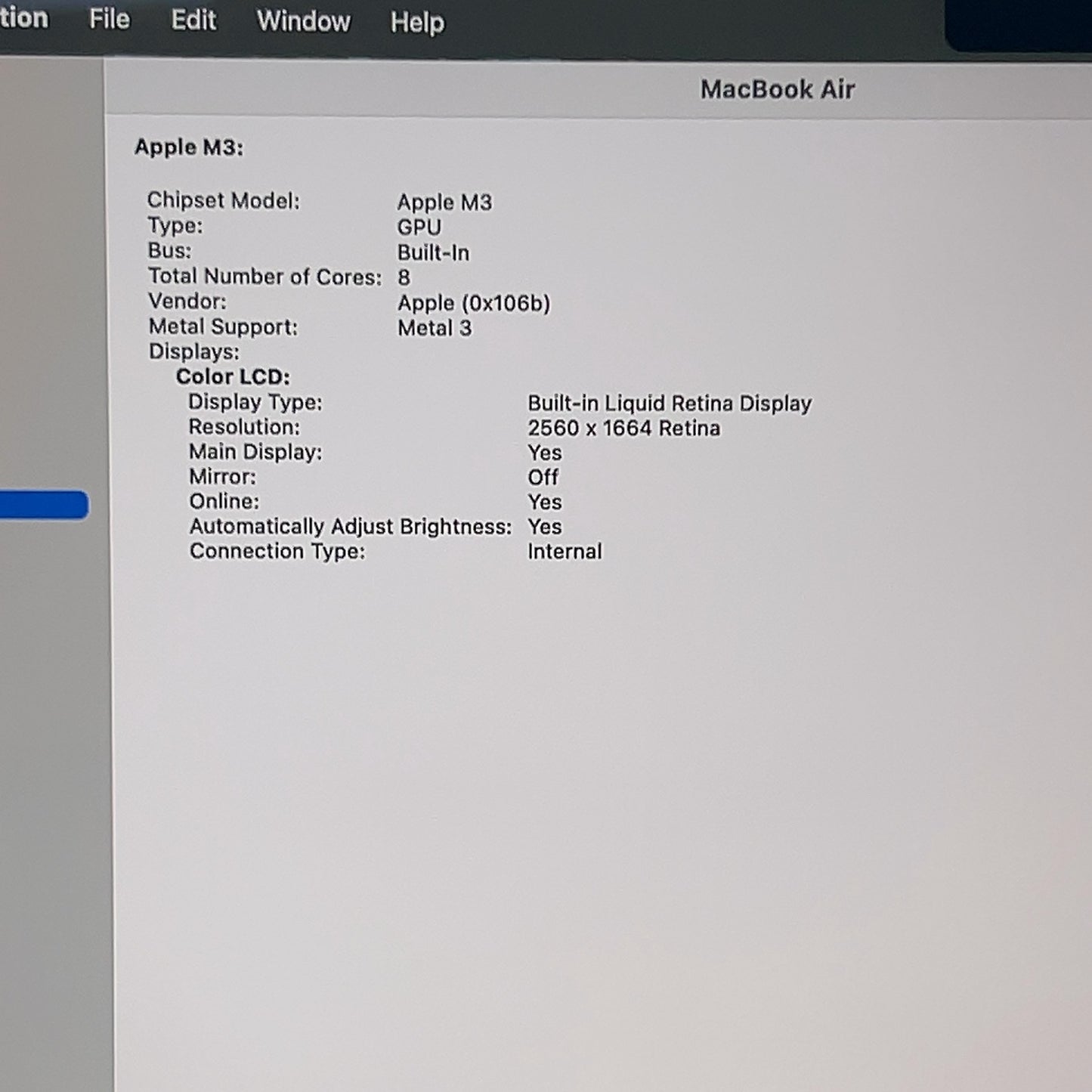Select the Automatically Adjust Brightness Yes value
This screenshot has height=1092, width=1092.
pos(545,527)
